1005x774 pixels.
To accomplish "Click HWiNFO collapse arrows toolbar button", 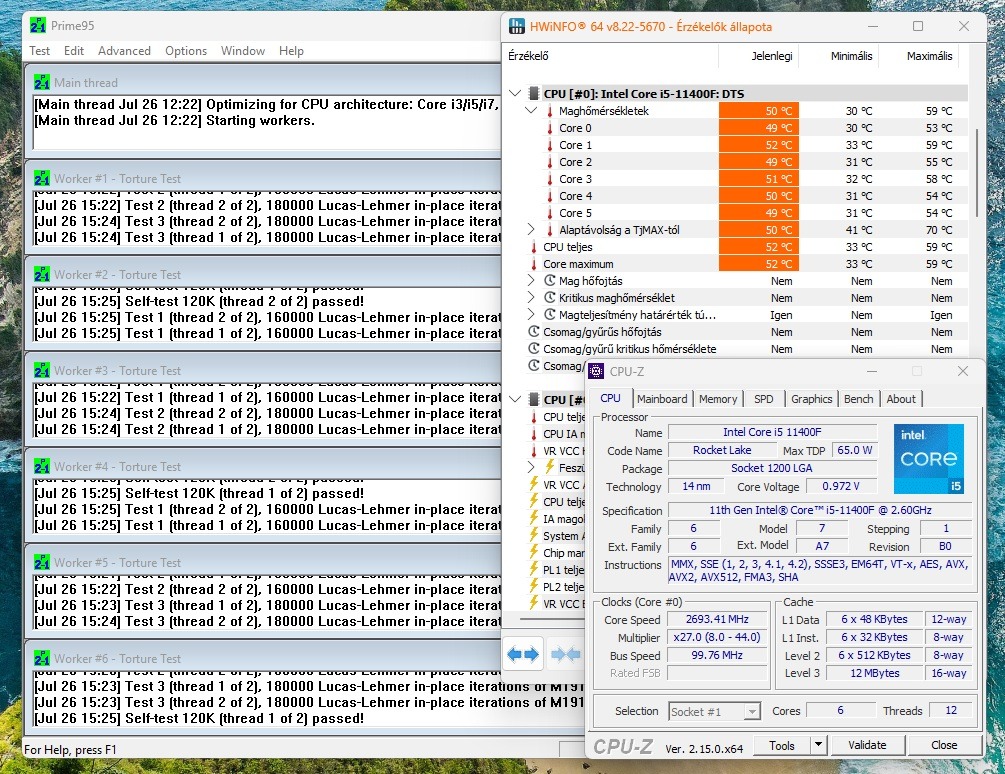I will pyautogui.click(x=565, y=654).
